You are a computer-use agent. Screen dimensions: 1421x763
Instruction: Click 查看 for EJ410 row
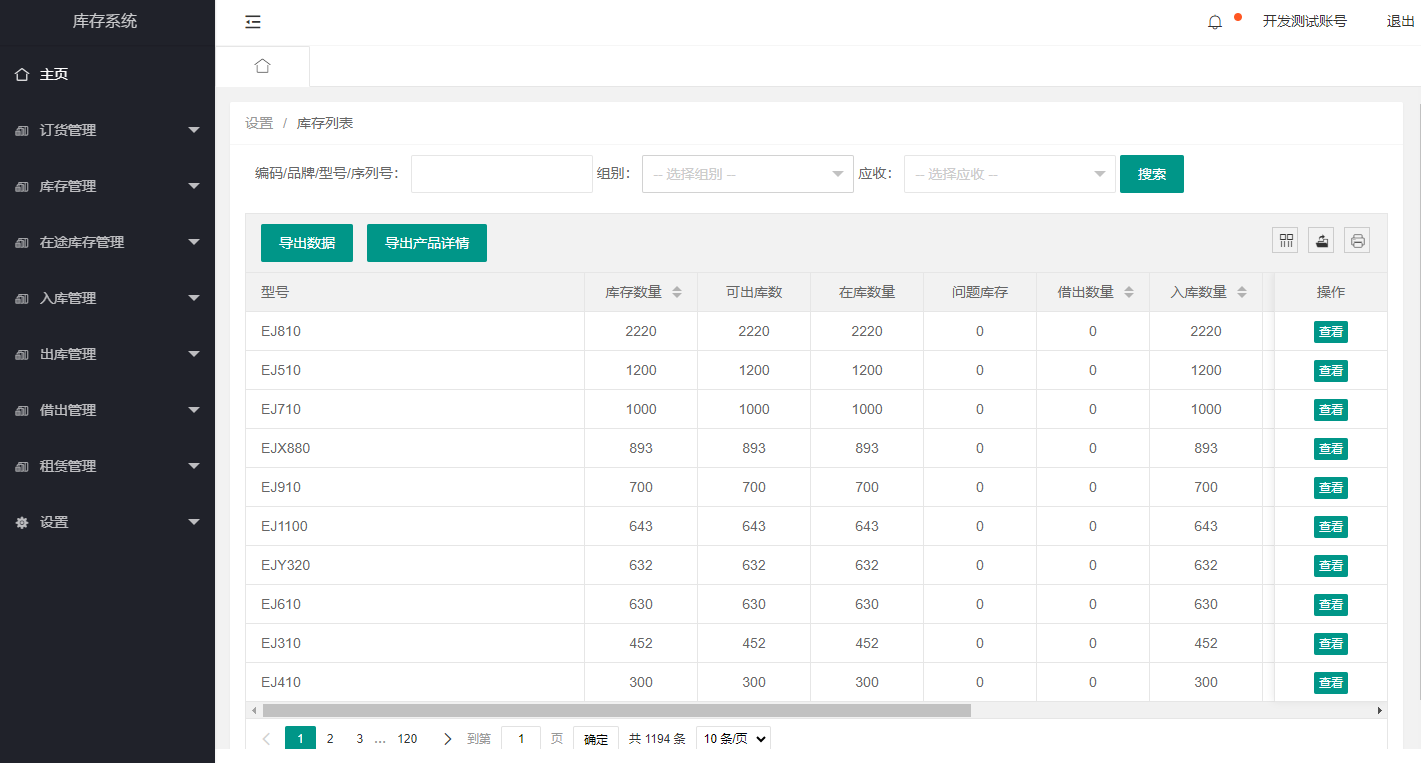coord(1331,683)
